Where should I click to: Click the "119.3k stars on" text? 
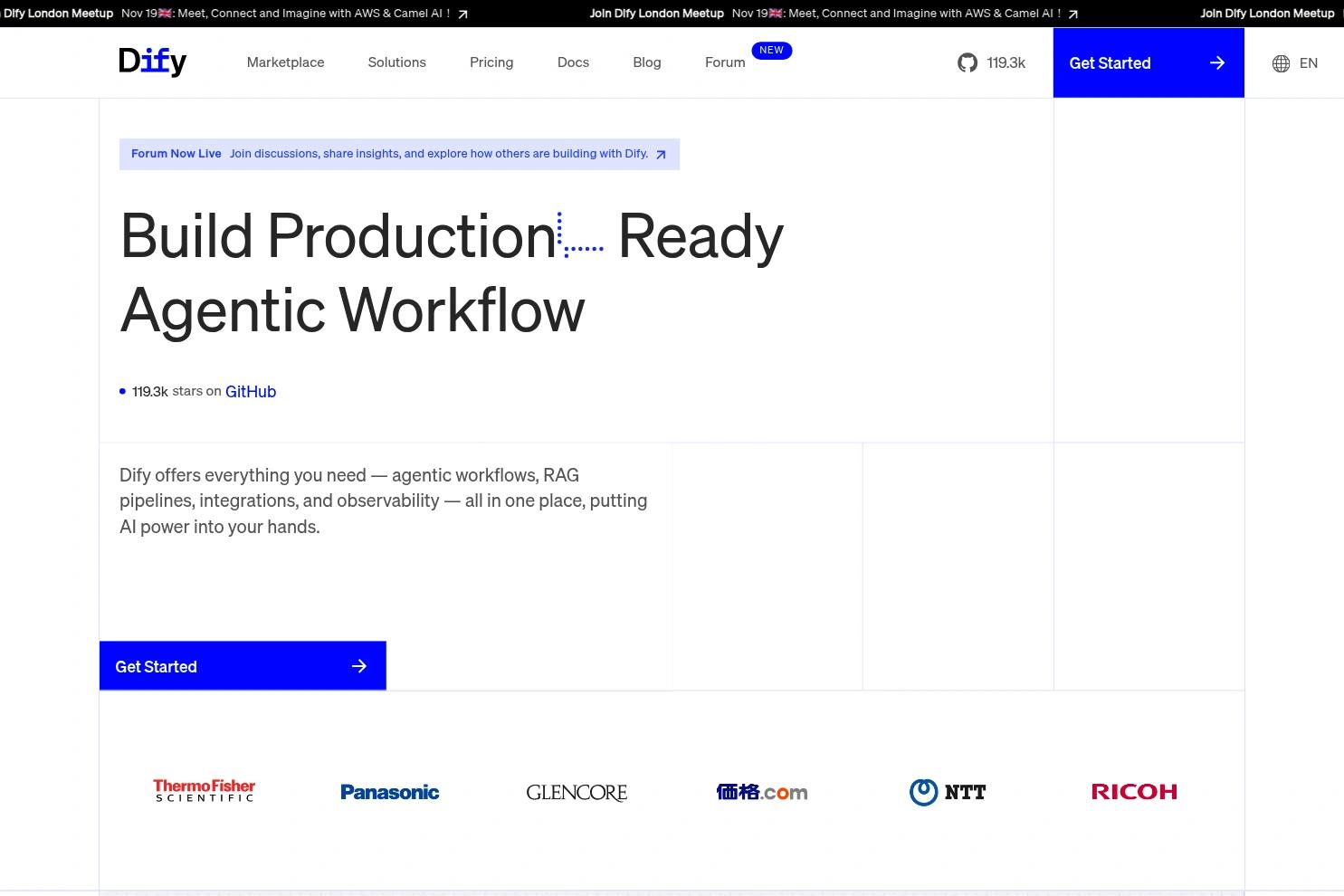pos(176,391)
